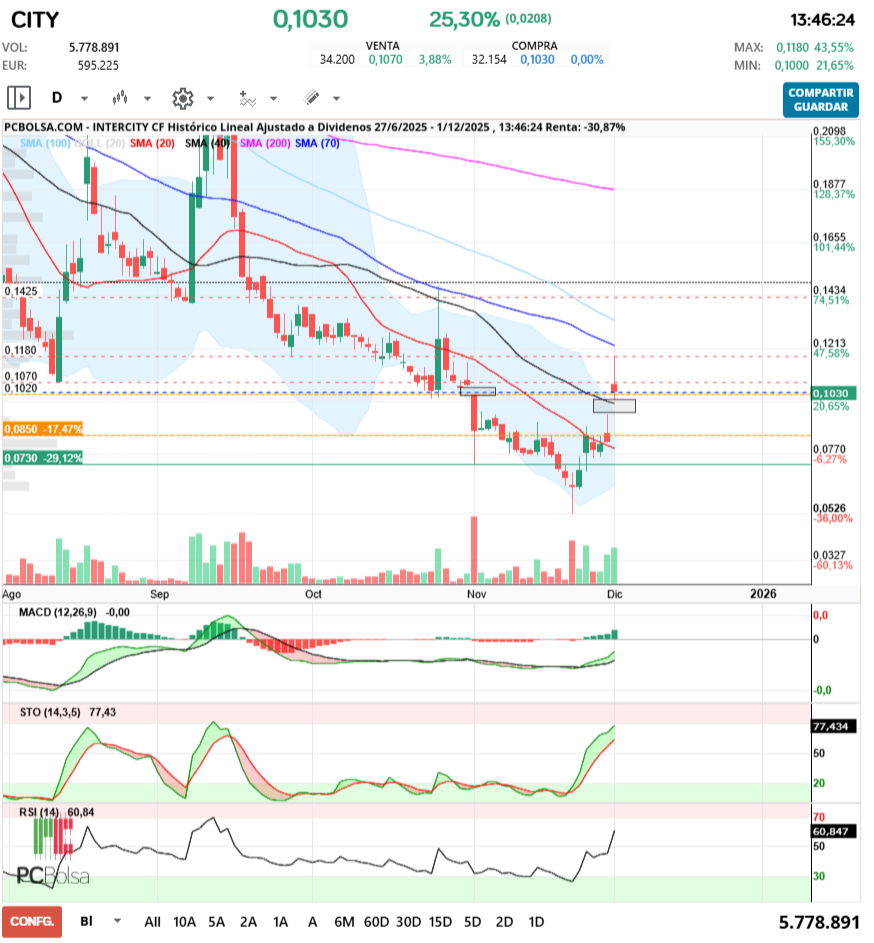Toggle the side panel icon

19,97
